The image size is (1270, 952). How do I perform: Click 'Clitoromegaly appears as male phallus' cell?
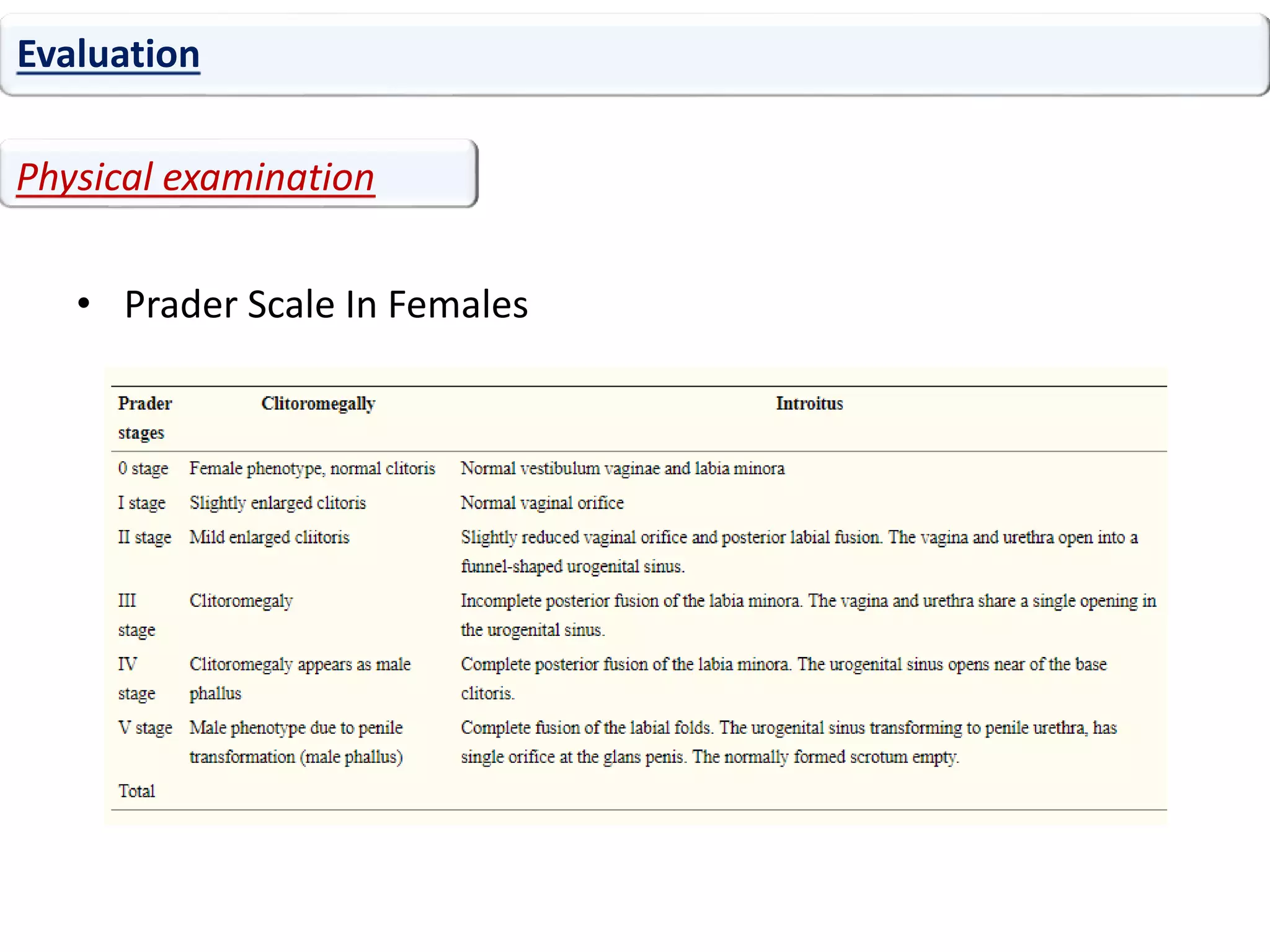coord(300,679)
